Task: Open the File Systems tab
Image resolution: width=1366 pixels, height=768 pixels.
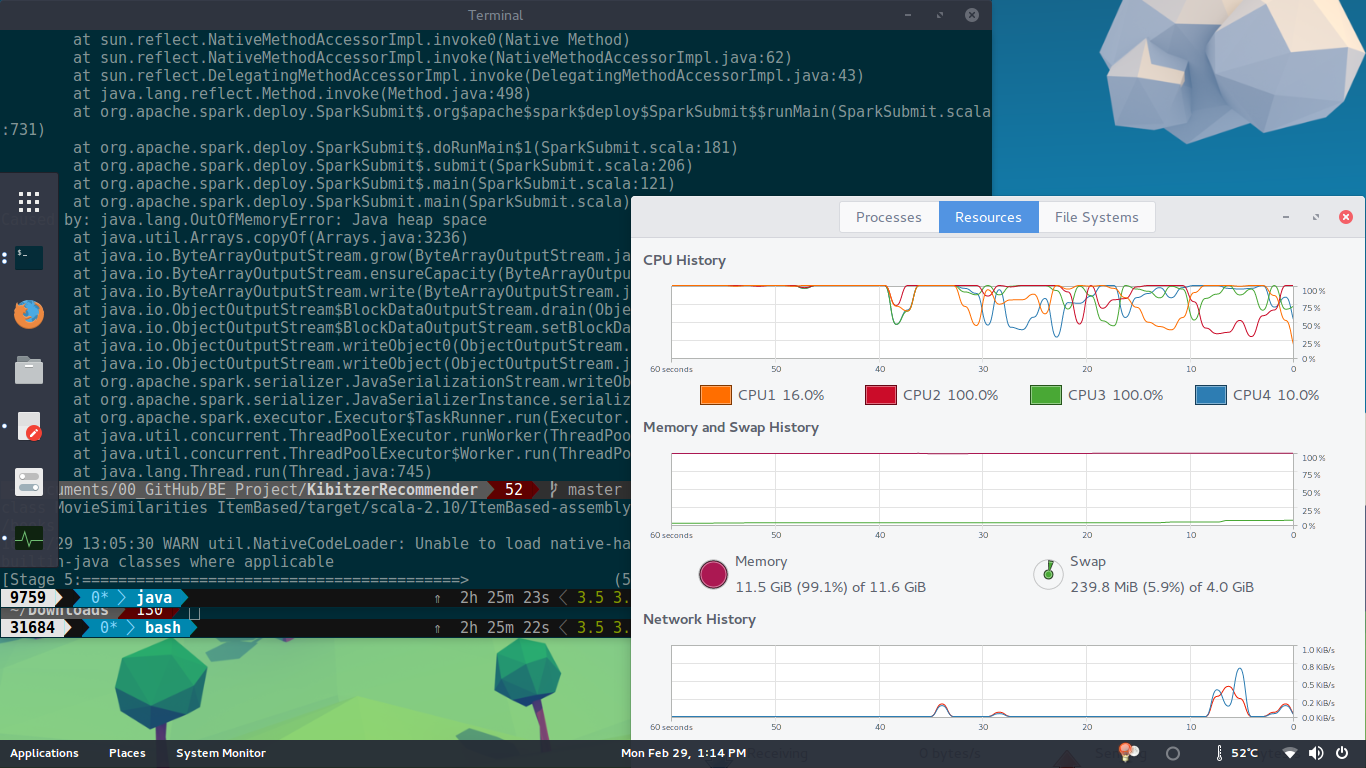Action: (x=1096, y=217)
